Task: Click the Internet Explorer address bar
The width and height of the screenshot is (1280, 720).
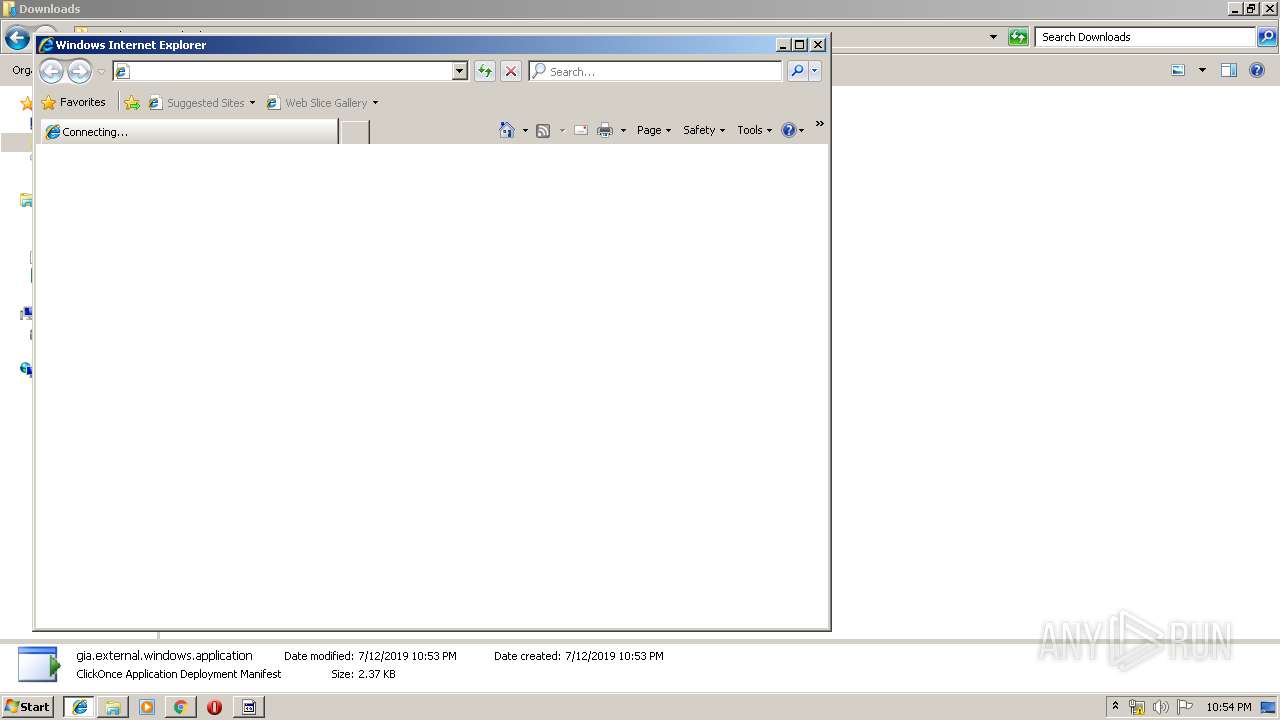Action: (x=282, y=71)
